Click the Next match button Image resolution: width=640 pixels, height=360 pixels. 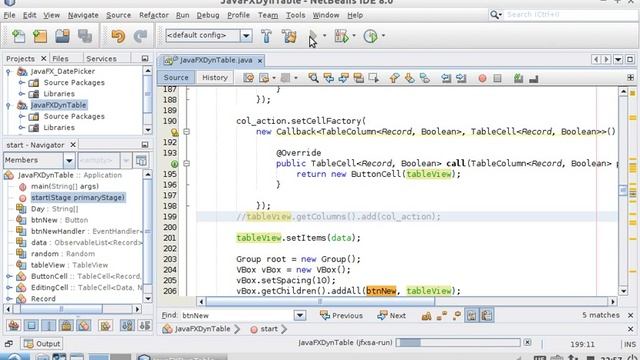click(x=391, y=316)
